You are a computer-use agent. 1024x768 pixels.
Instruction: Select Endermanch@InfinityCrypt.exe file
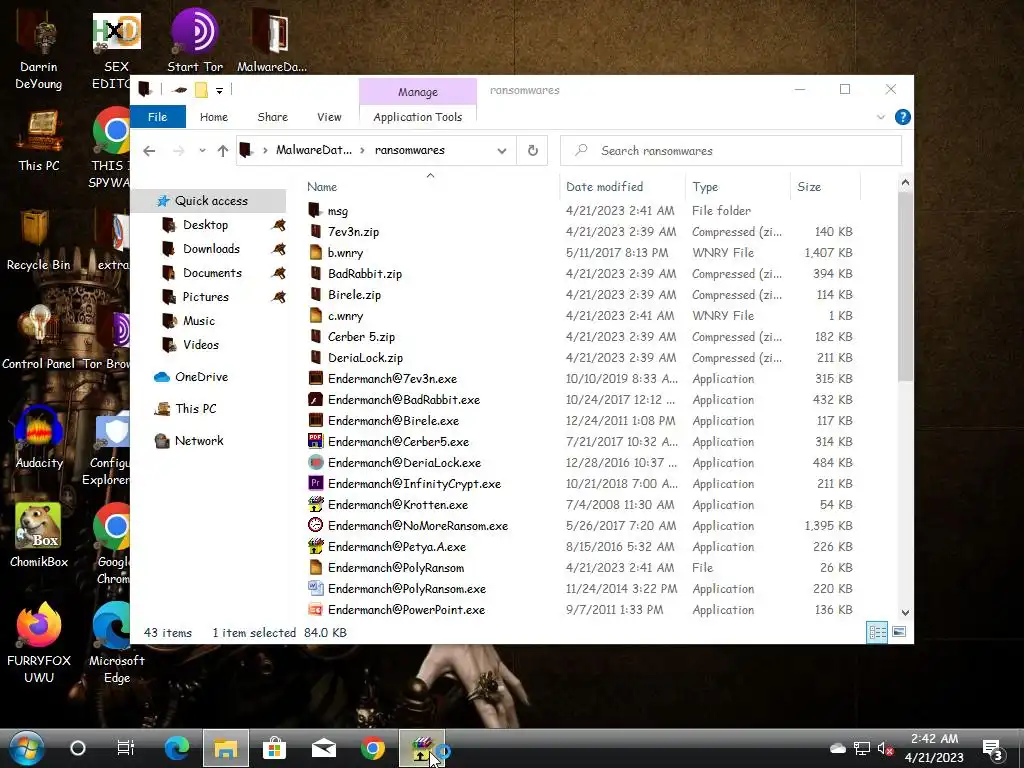pos(414,484)
